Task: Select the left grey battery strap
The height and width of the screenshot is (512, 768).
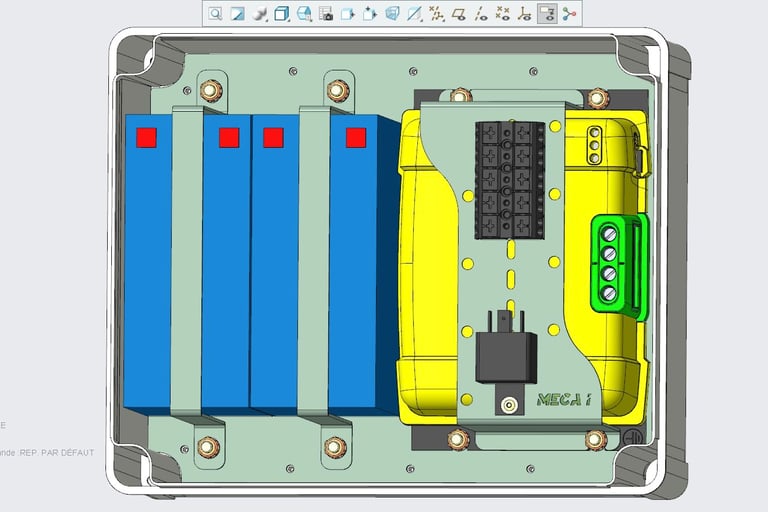Action: point(187,262)
